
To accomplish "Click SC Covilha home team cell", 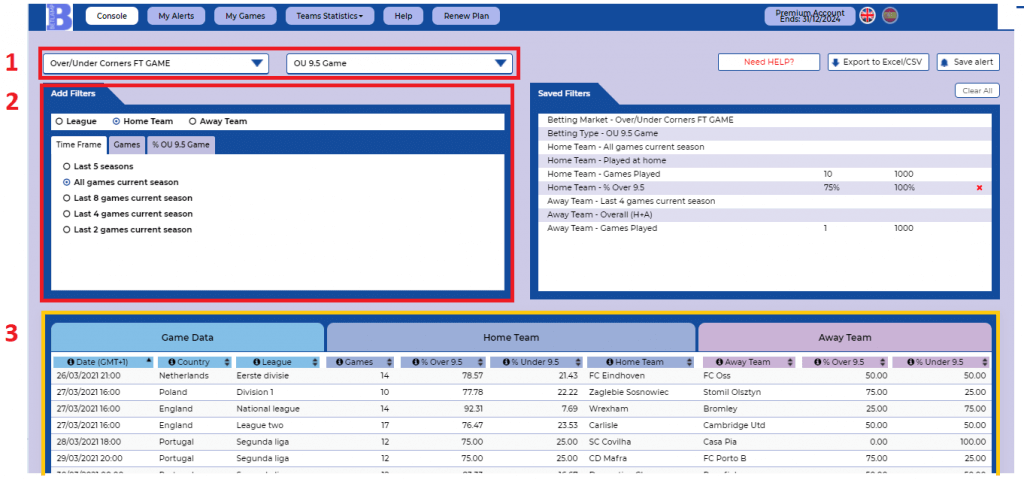I will pyautogui.click(x=613, y=442).
